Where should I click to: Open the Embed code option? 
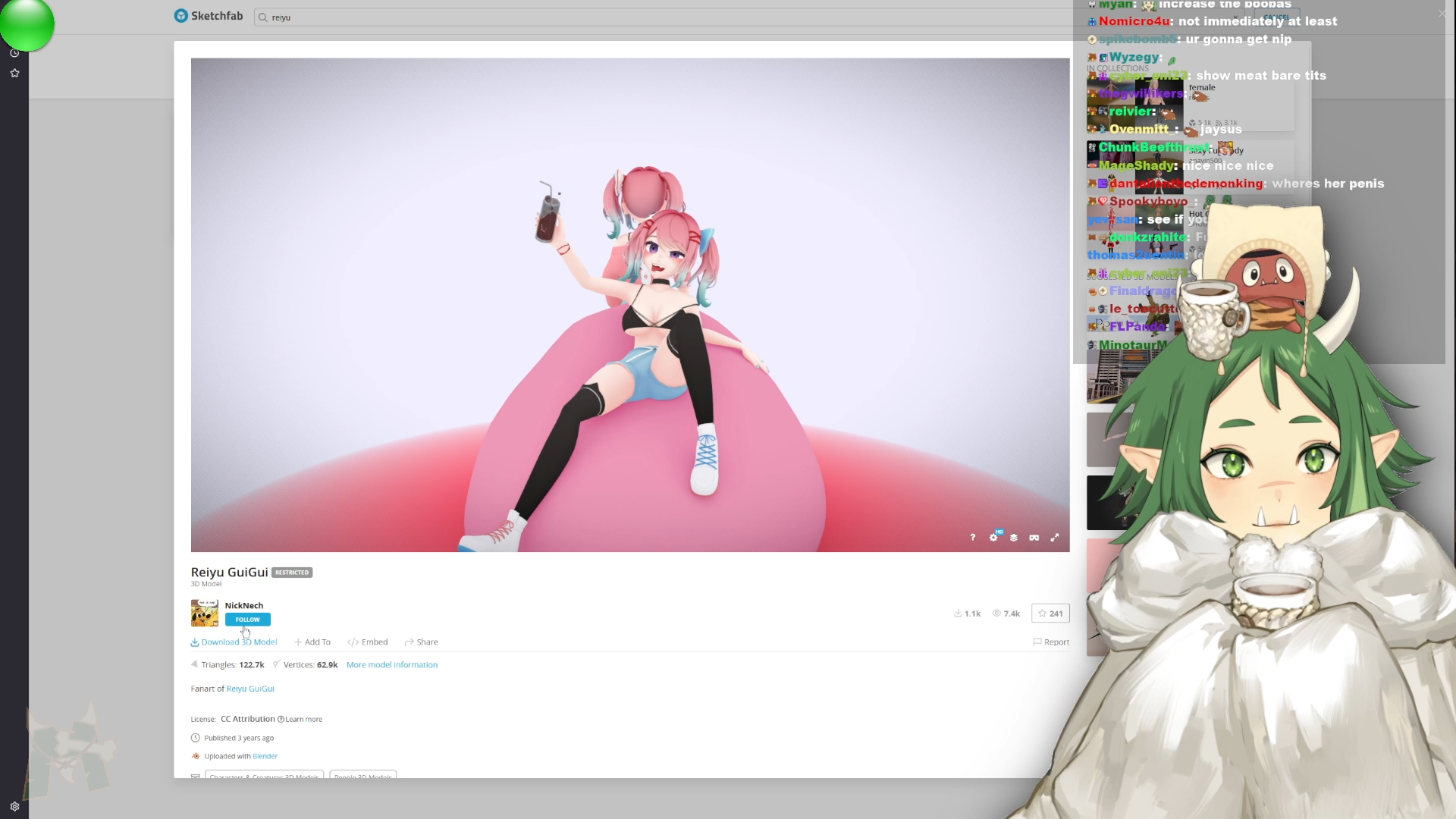pyautogui.click(x=368, y=642)
